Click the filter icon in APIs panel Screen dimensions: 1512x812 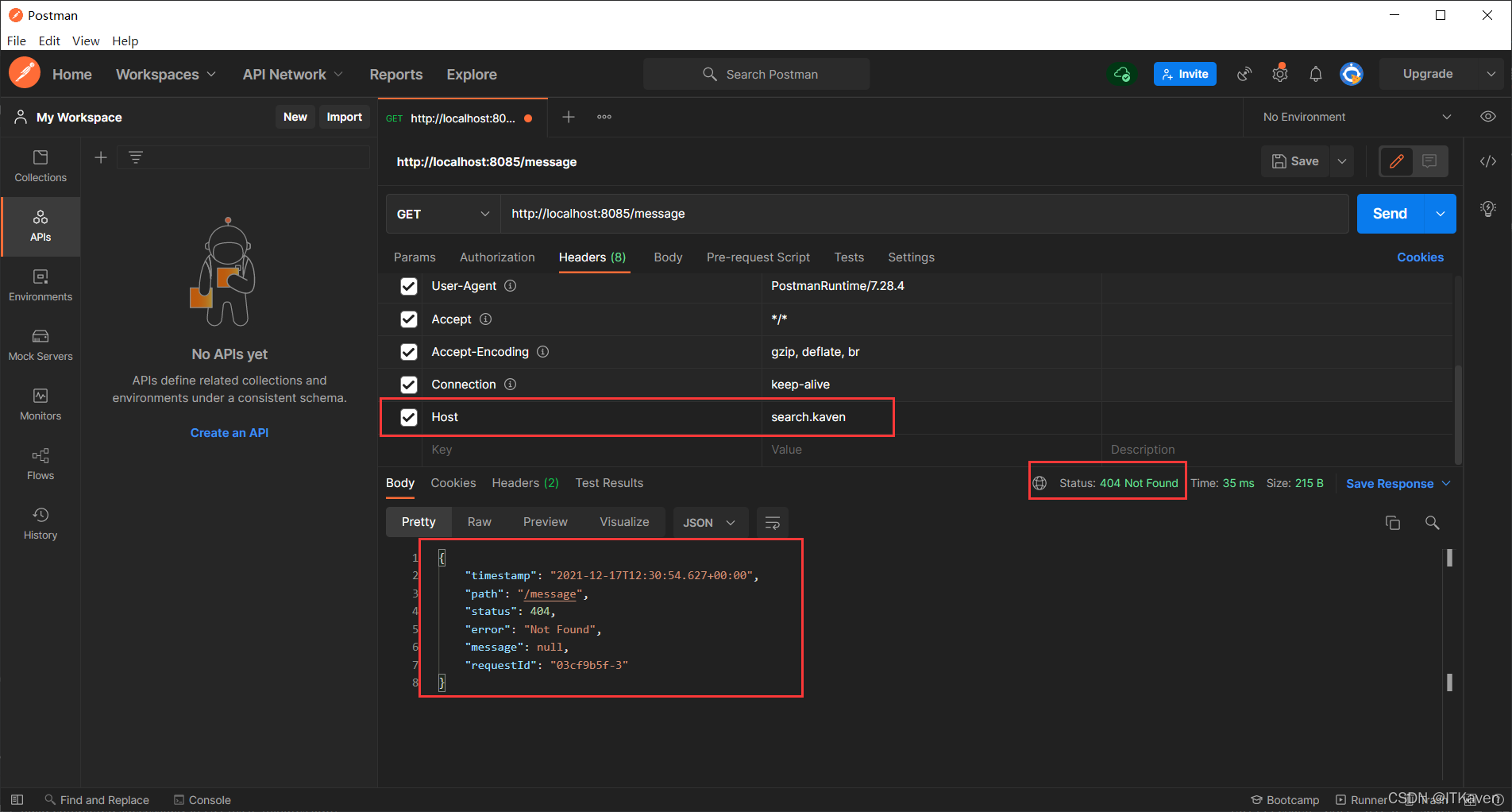(136, 157)
